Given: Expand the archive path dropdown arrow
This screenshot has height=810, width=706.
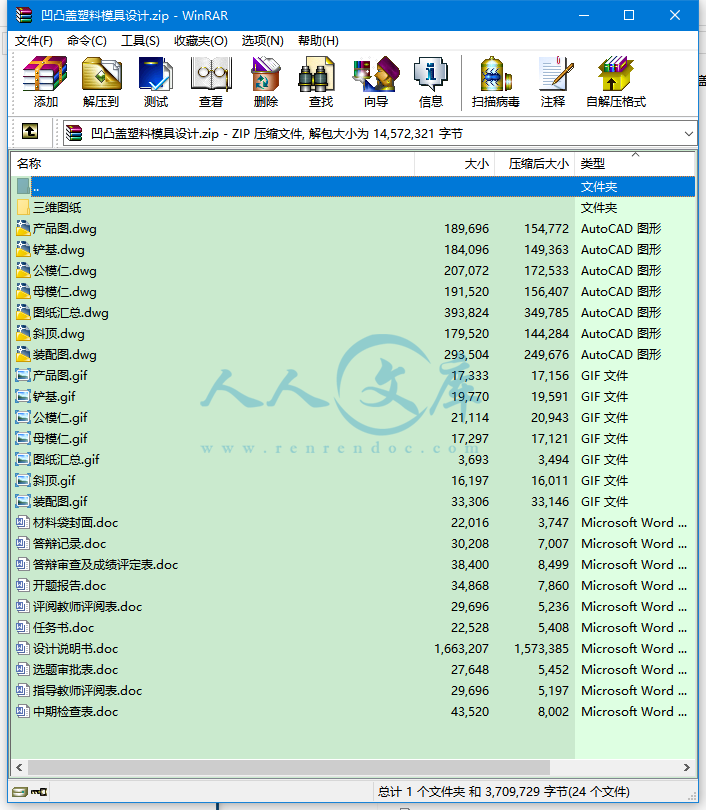Looking at the screenshot, I should (x=688, y=134).
